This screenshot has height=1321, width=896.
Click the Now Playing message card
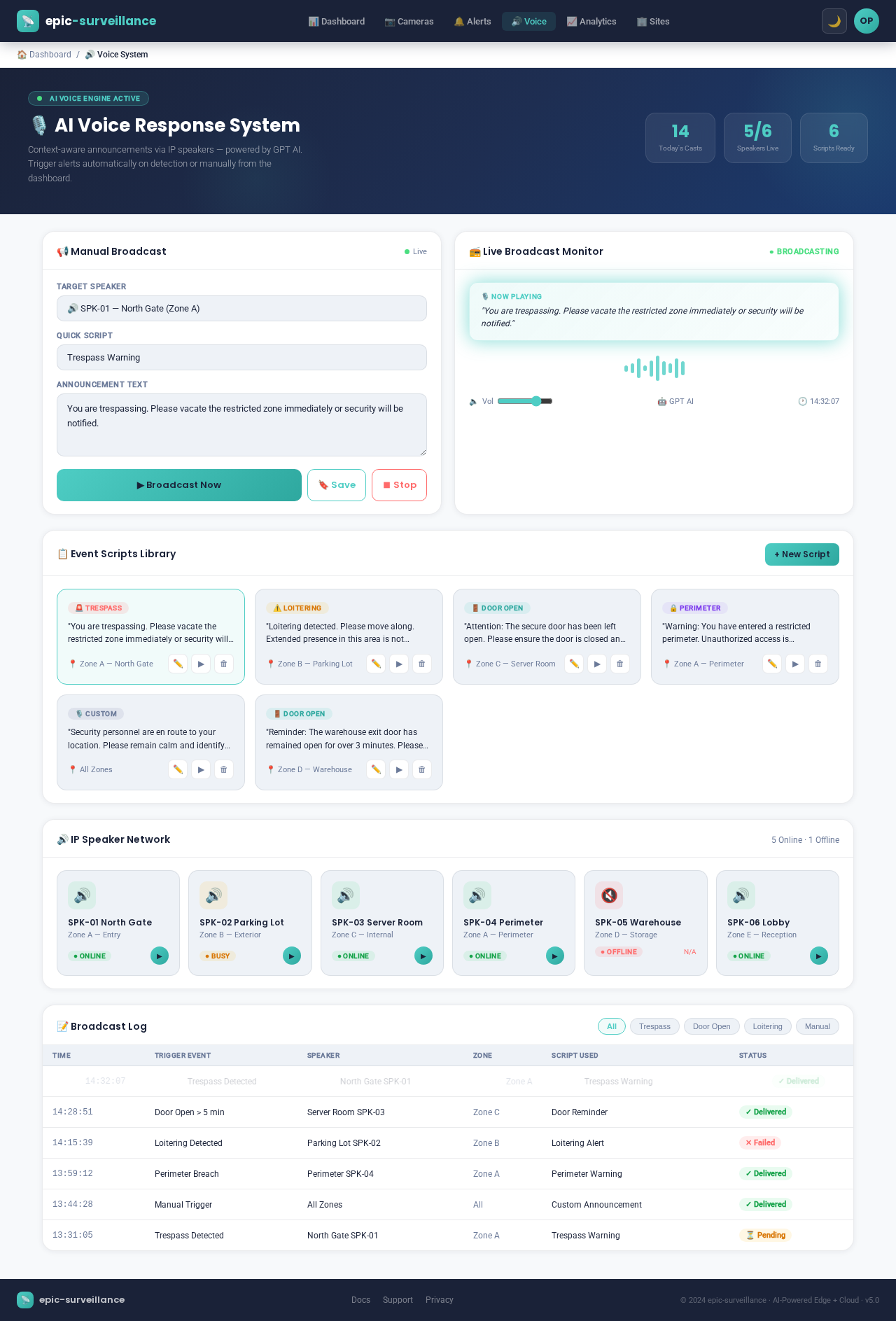pos(654,312)
